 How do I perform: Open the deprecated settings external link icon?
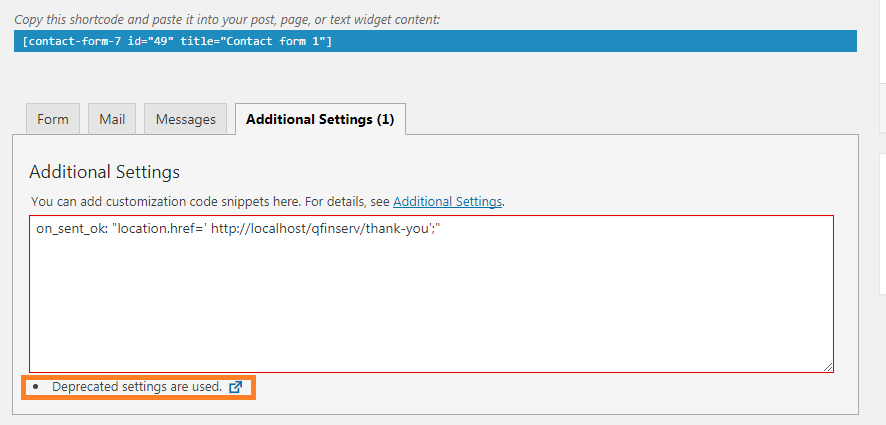click(x=236, y=387)
